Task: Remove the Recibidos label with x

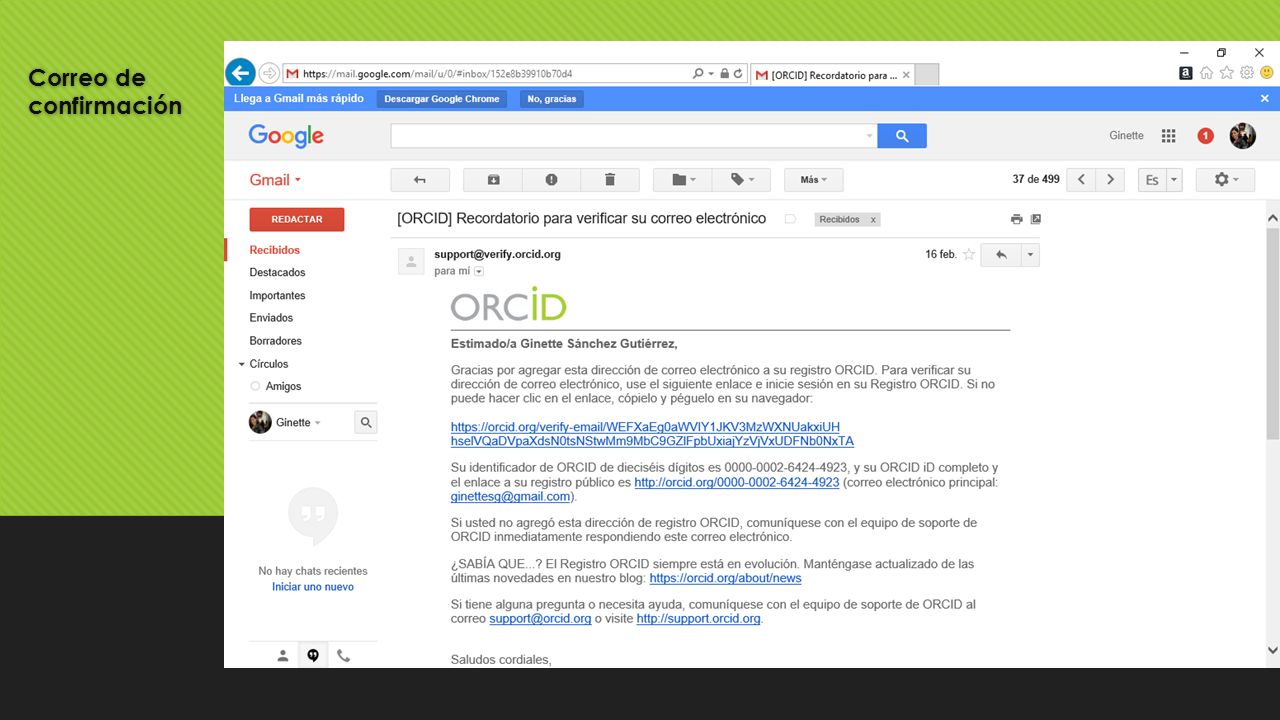Action: (x=873, y=220)
